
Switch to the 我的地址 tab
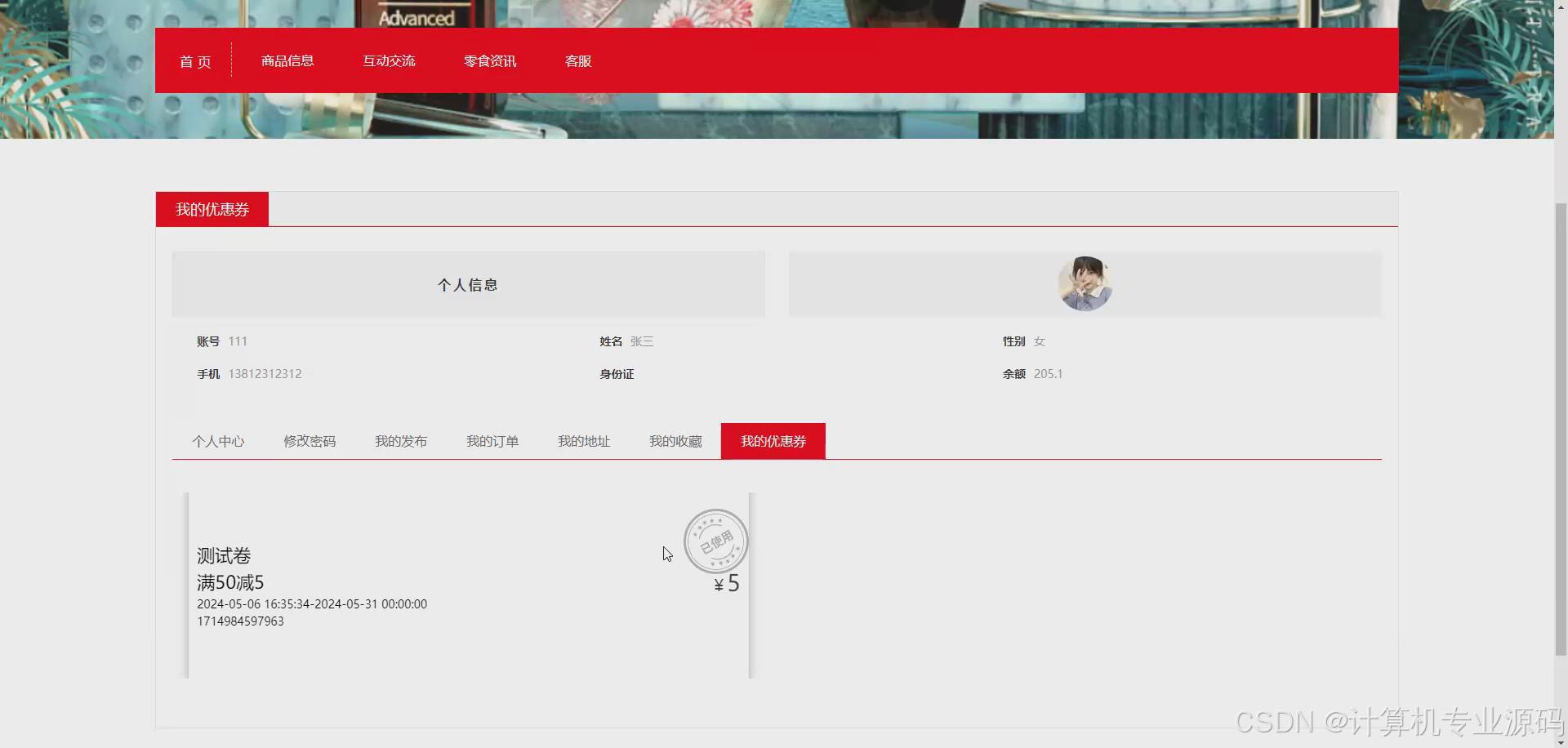coord(584,441)
